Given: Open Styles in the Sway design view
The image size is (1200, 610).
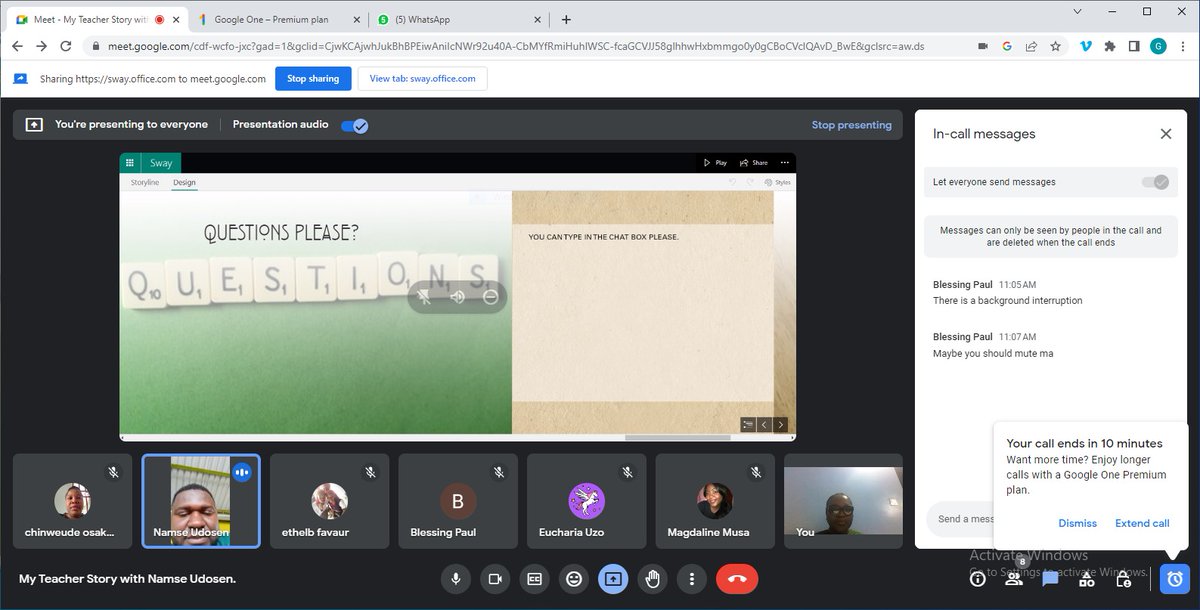Looking at the screenshot, I should pyautogui.click(x=777, y=183).
